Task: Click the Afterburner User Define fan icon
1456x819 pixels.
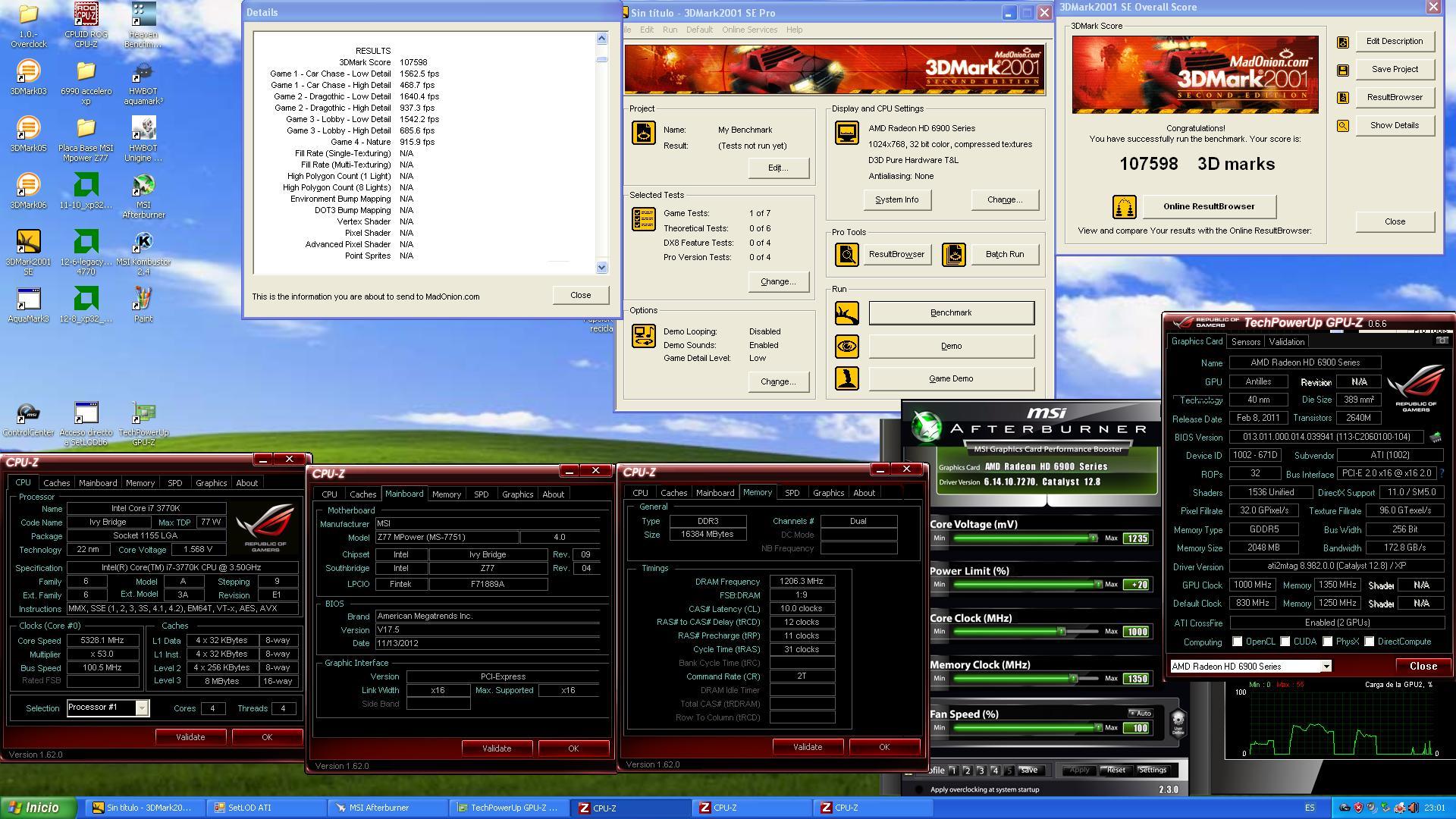Action: pos(1178,721)
